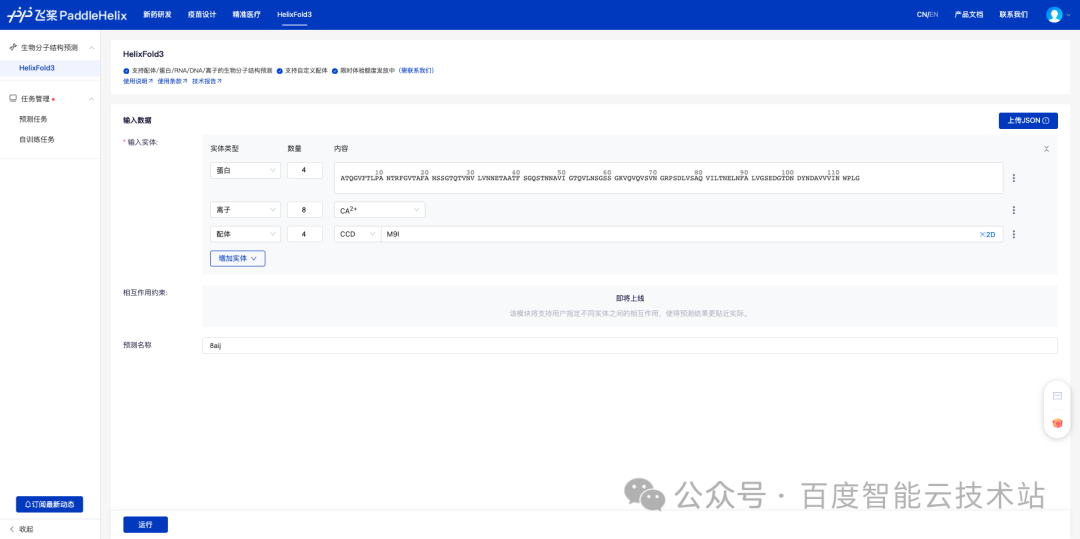Click the info icon on 上传JSON button
The height and width of the screenshot is (539, 1080).
[x=1046, y=120]
